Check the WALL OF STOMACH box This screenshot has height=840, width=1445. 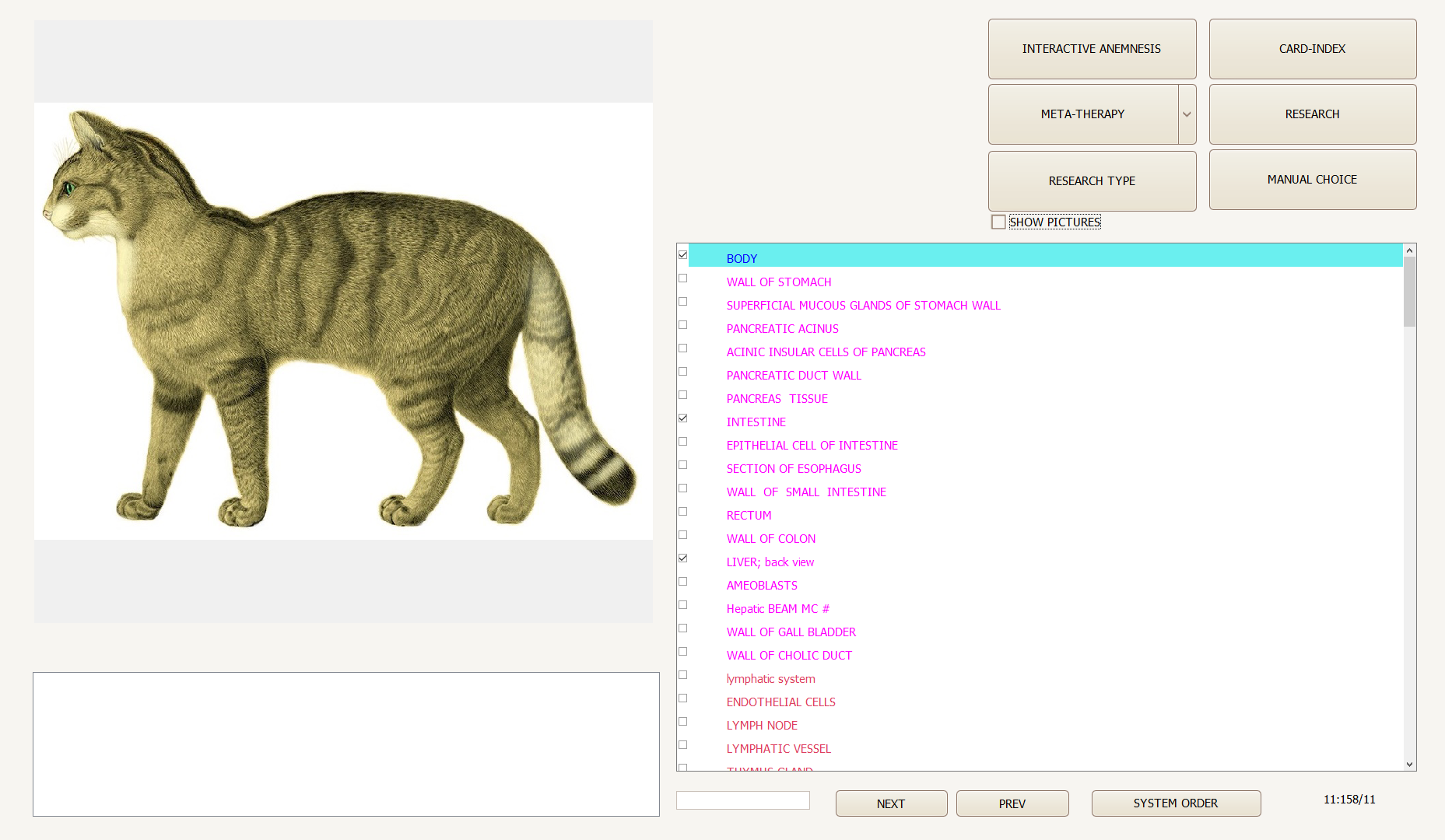click(x=682, y=278)
